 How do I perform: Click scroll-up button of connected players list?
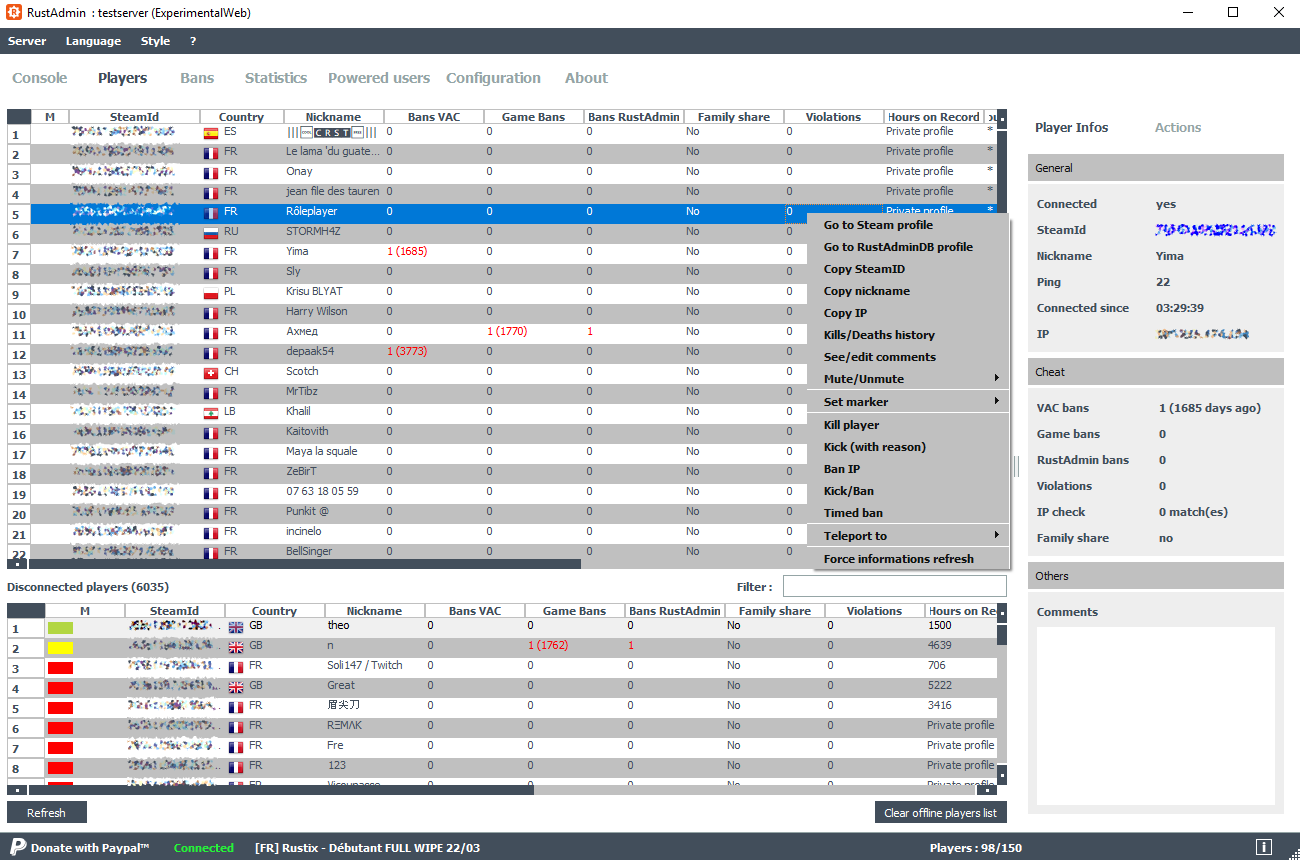click(1001, 119)
